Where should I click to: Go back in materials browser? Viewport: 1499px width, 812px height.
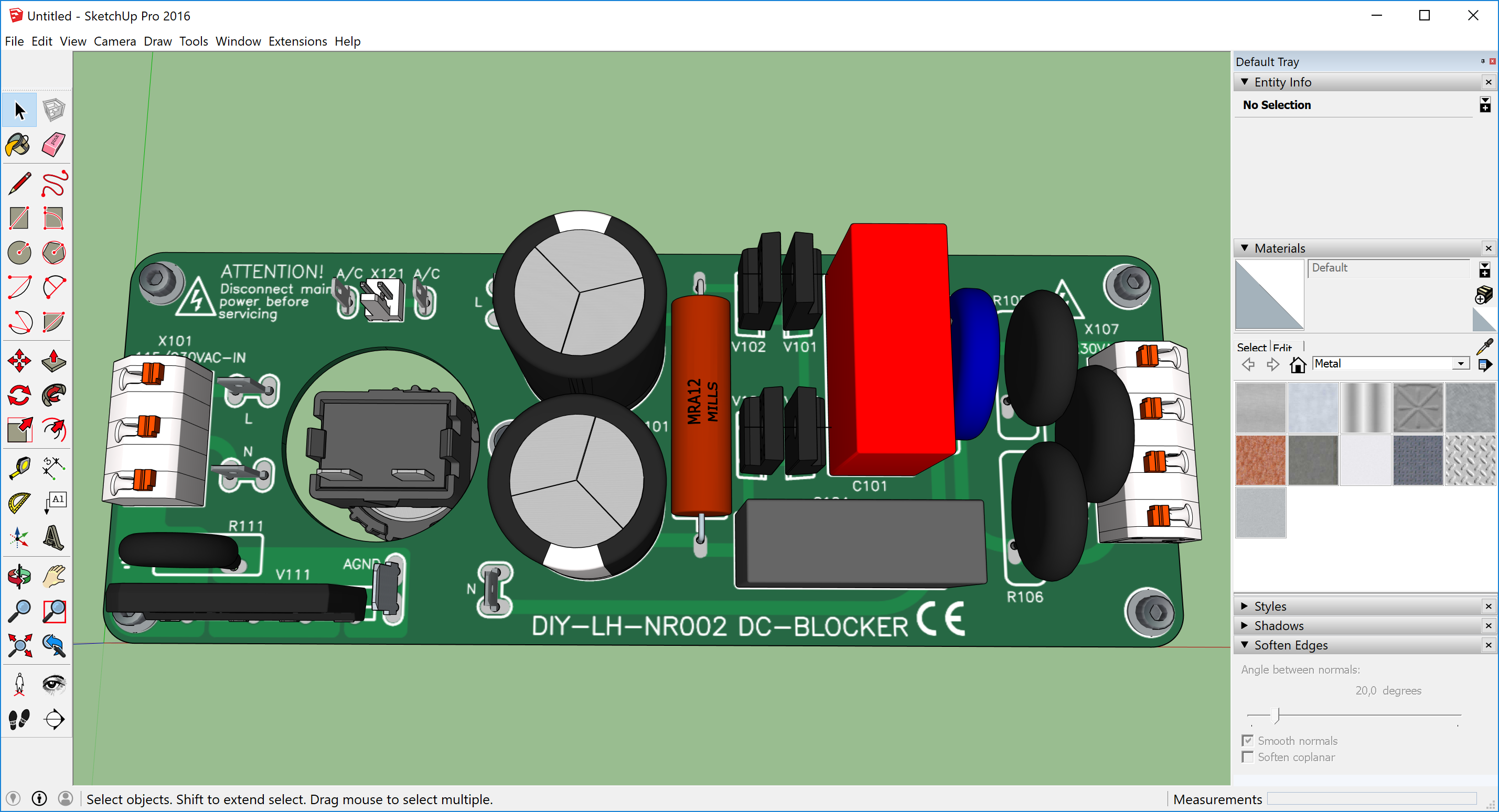pyautogui.click(x=1248, y=365)
